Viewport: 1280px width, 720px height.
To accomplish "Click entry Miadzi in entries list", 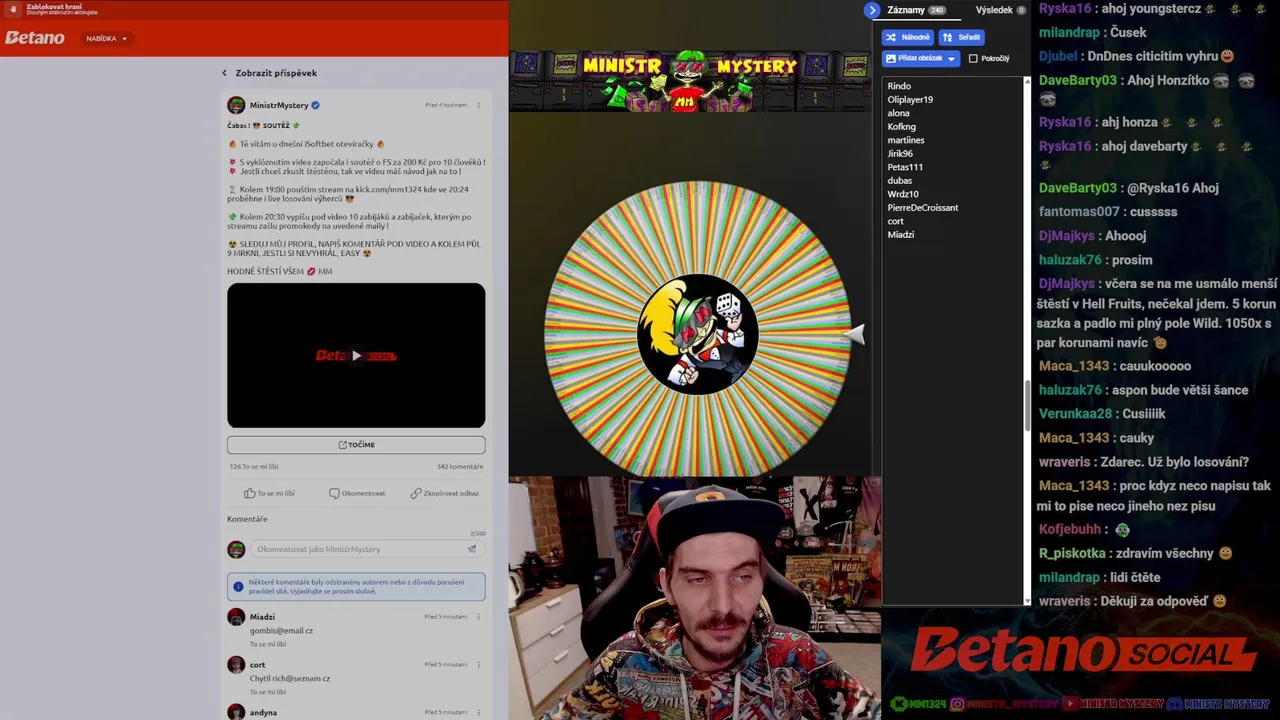I will [900, 235].
